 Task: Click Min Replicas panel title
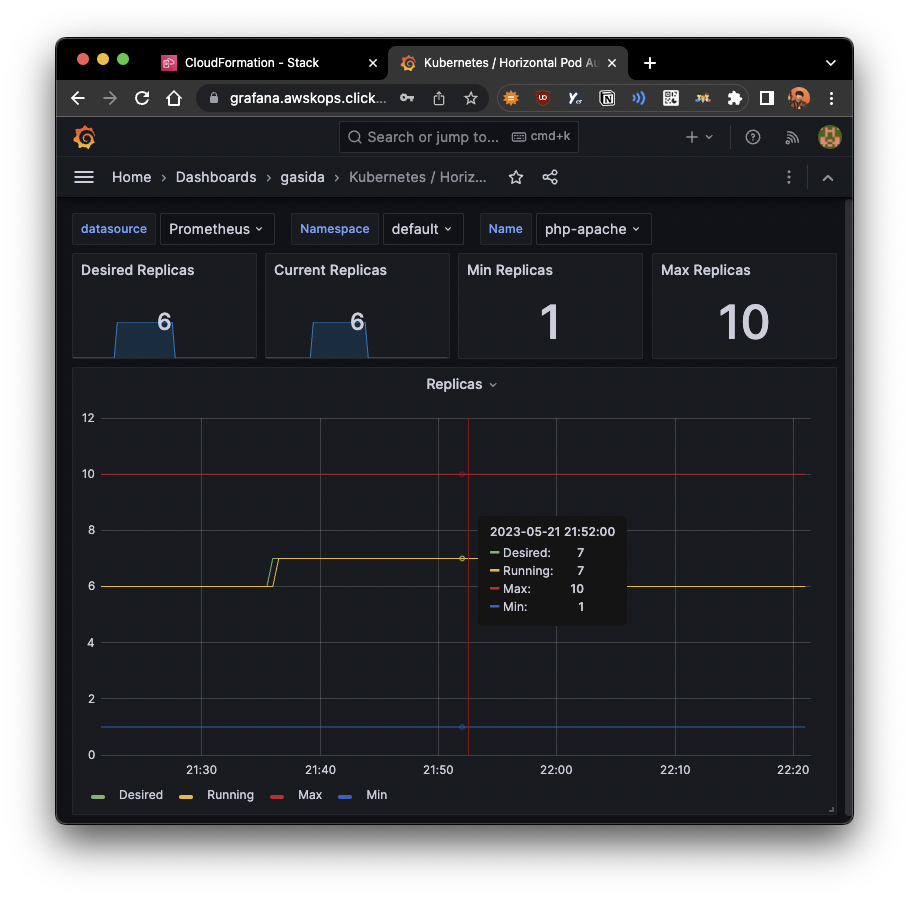[510, 270]
